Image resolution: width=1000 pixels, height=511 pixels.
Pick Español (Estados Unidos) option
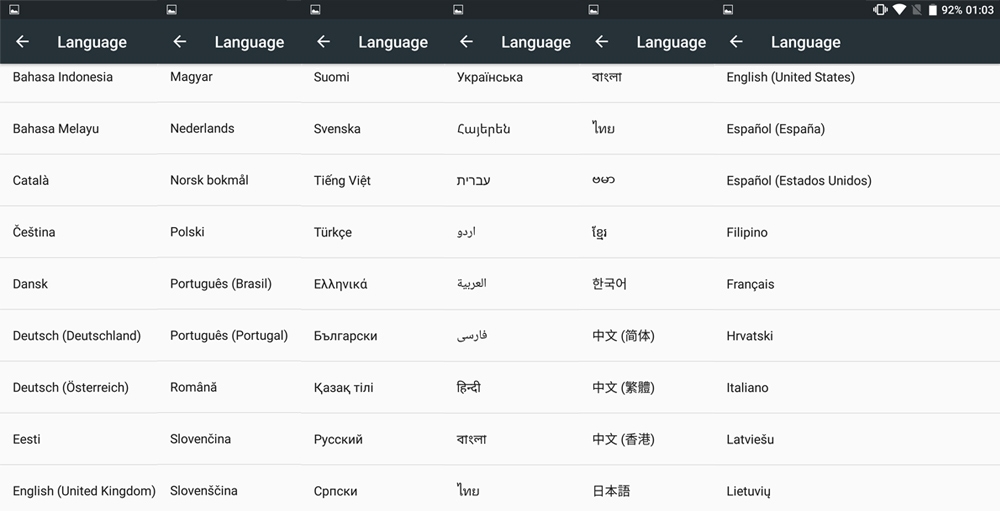pos(799,181)
